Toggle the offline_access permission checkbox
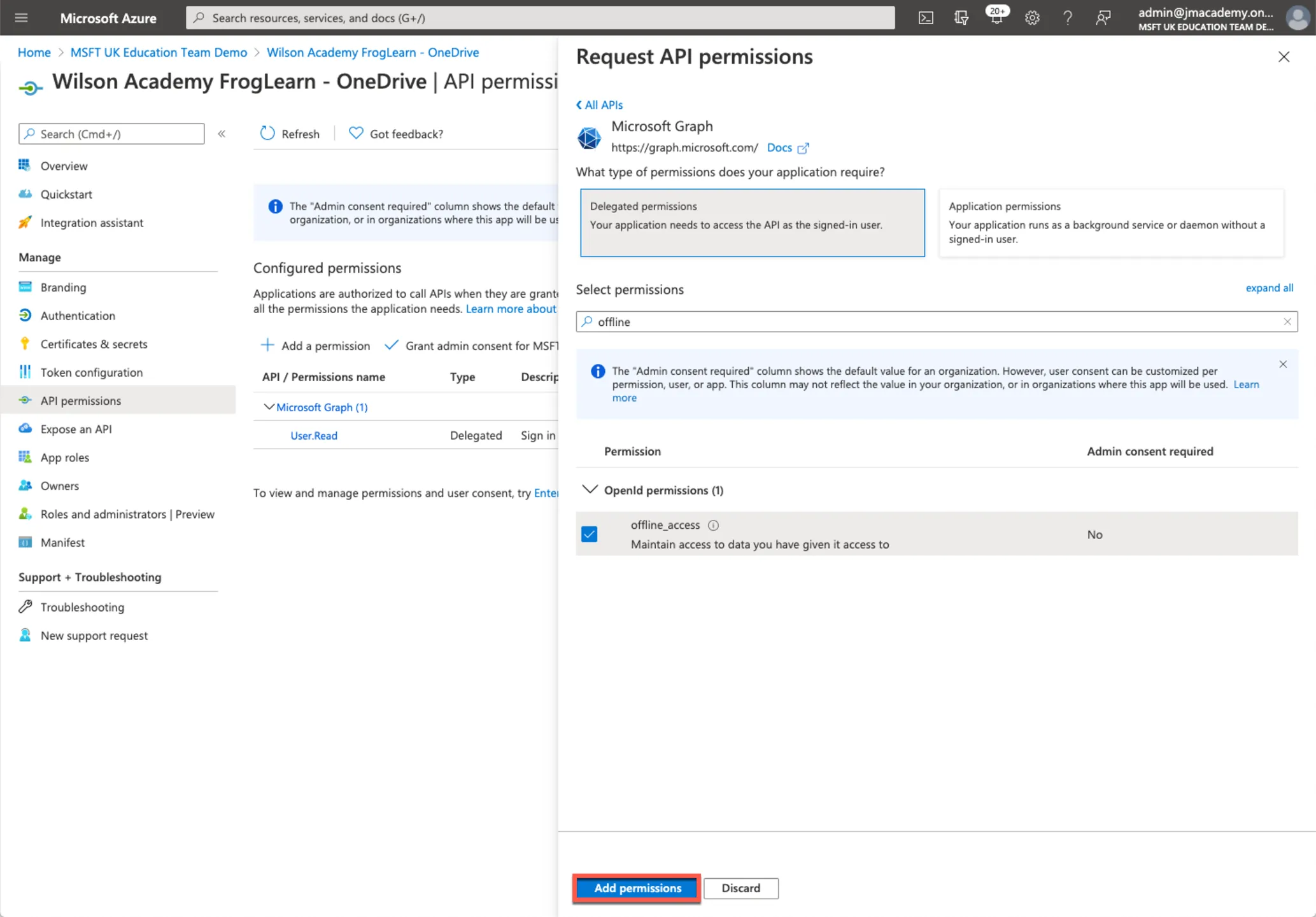Screen dimensions: 1316x917 [589, 533]
